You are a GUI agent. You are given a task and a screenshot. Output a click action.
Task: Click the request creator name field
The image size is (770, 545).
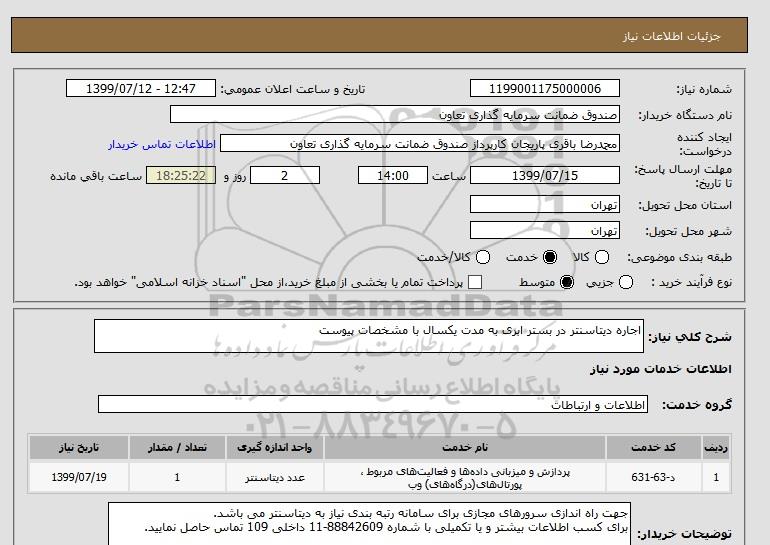pos(420,144)
